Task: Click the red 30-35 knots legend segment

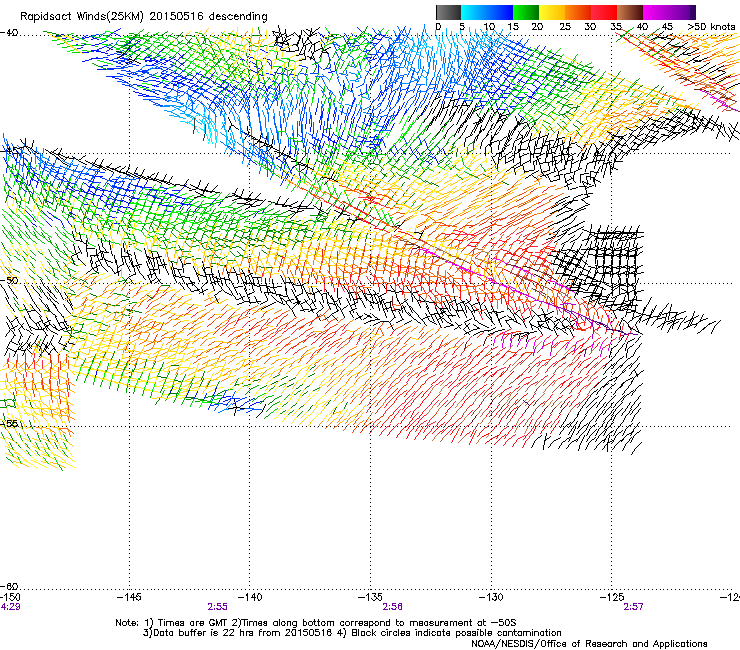Action: [604, 12]
